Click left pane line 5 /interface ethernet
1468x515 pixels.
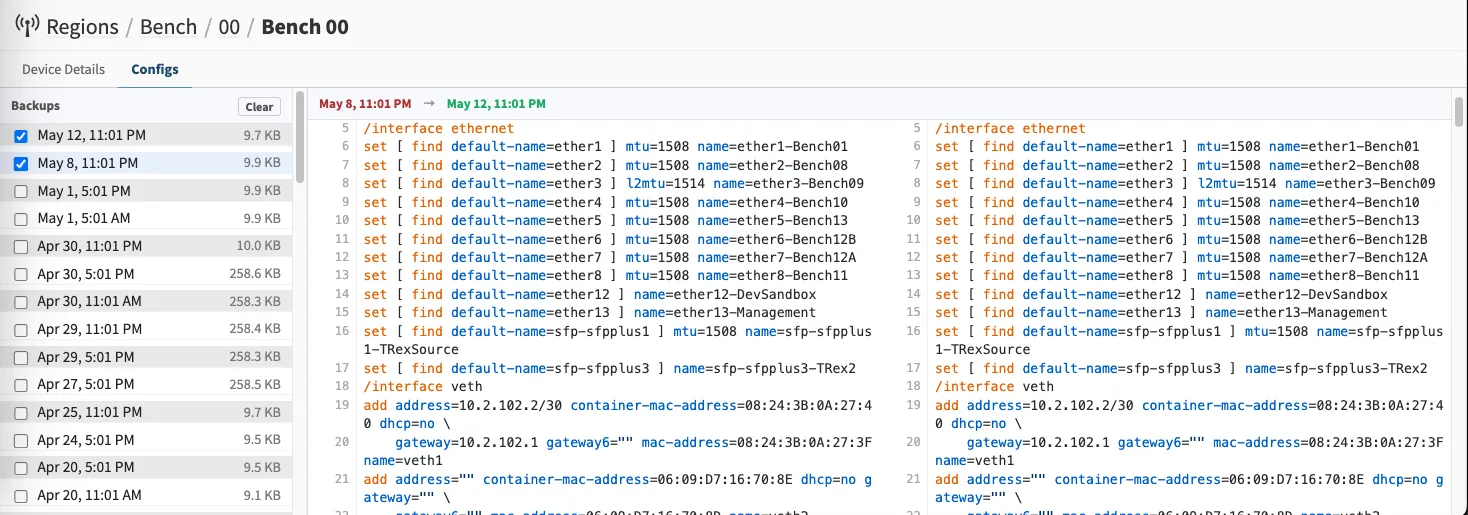click(x=439, y=128)
